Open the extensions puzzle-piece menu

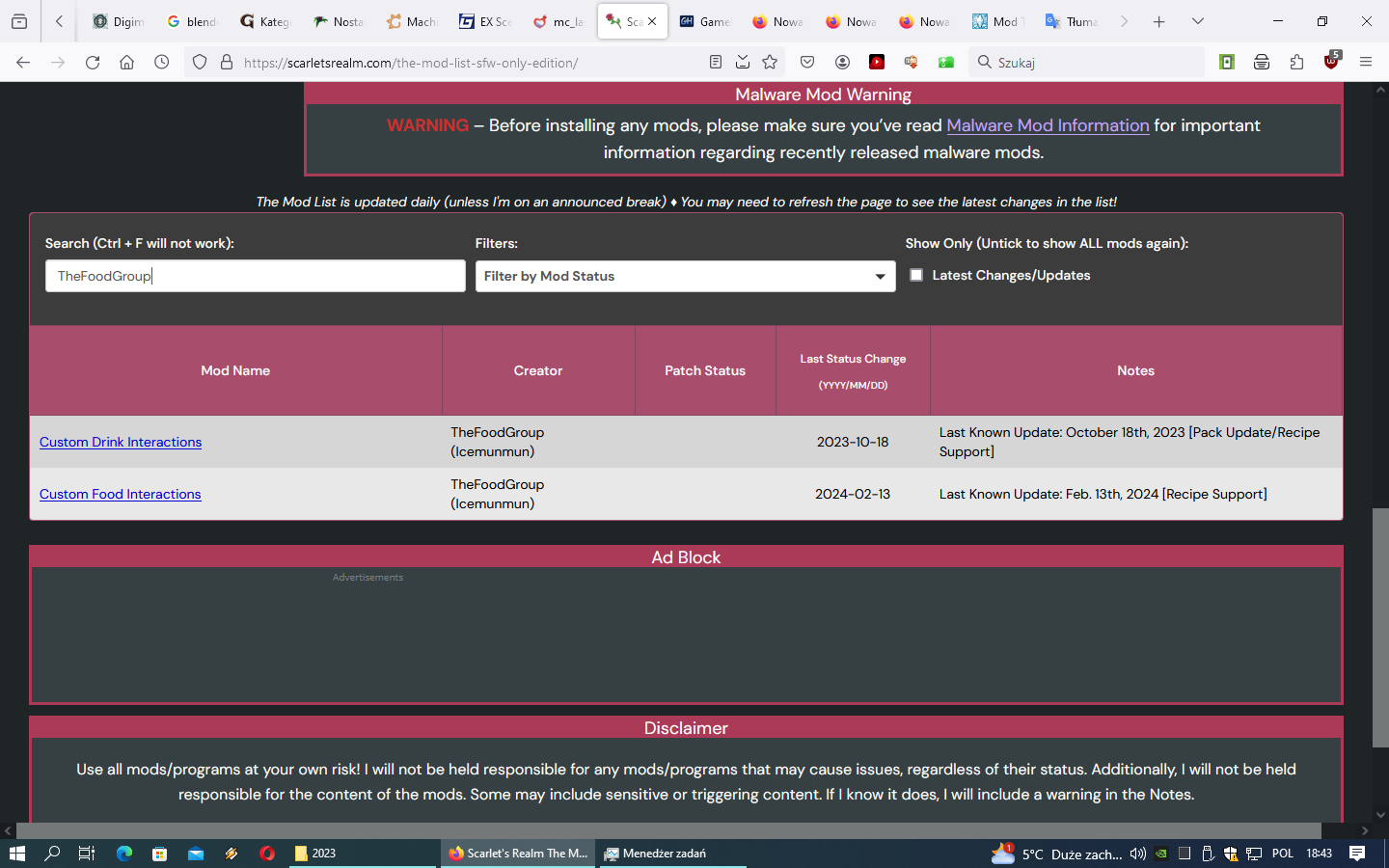(x=1296, y=62)
